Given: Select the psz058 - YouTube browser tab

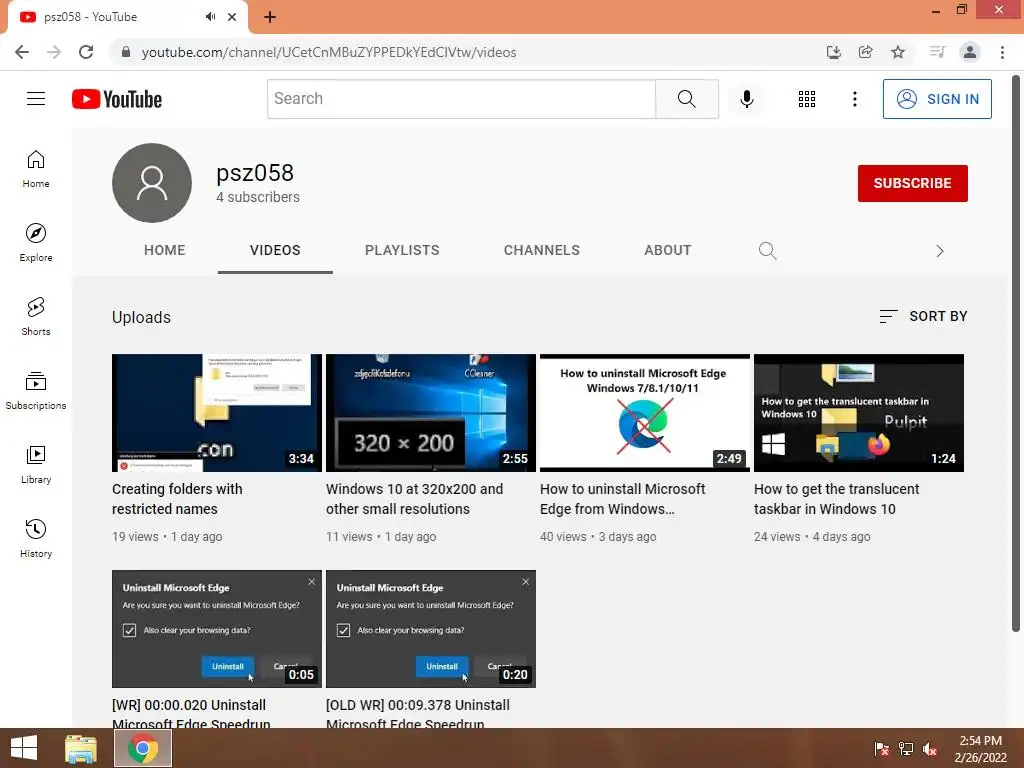Looking at the screenshot, I should point(127,17).
